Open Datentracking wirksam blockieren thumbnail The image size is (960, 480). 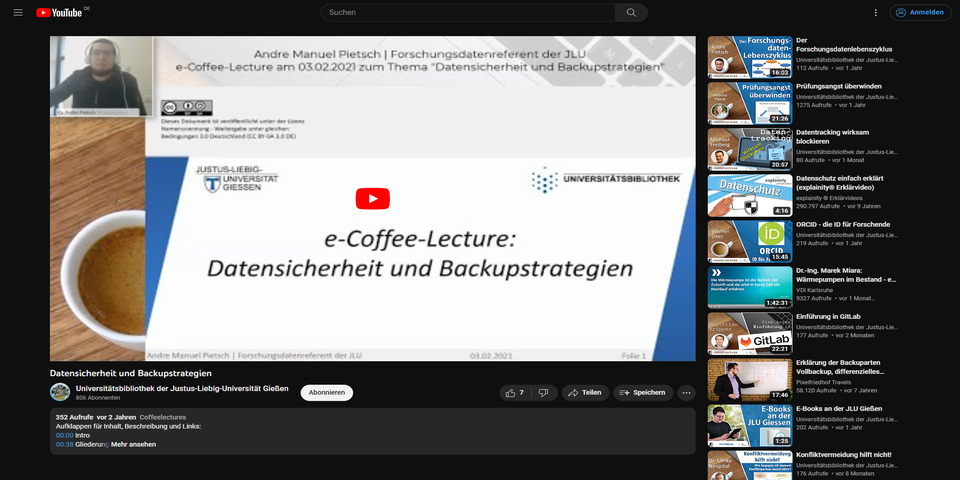point(750,149)
